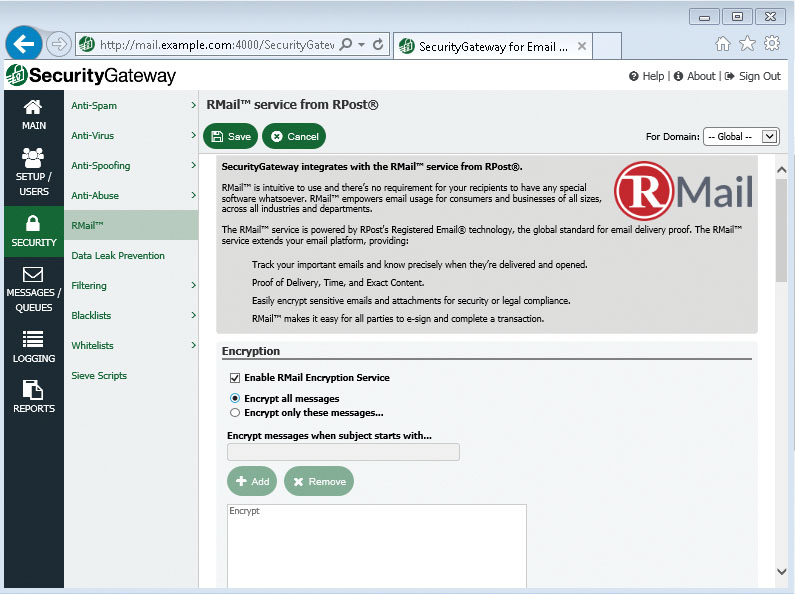Click the subject starts with input field
The height and width of the screenshot is (594, 795).
point(343,452)
